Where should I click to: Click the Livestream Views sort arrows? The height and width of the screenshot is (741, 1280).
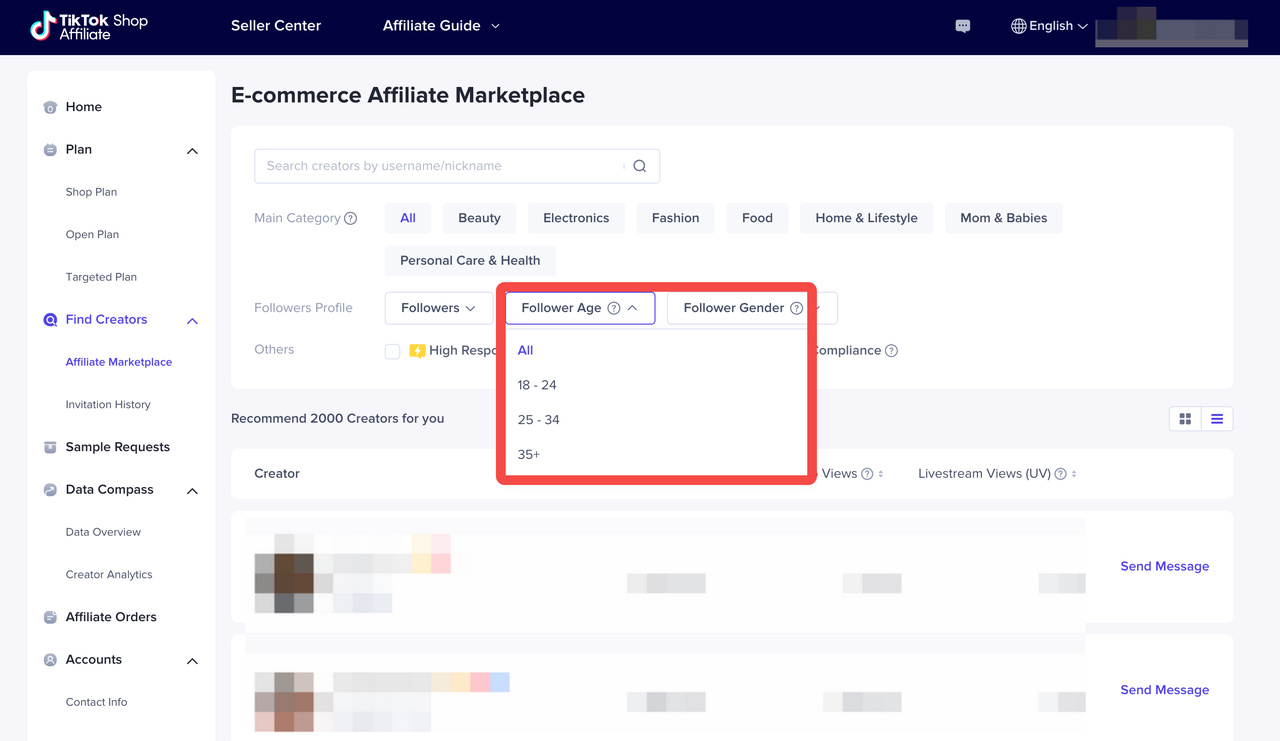click(1074, 474)
